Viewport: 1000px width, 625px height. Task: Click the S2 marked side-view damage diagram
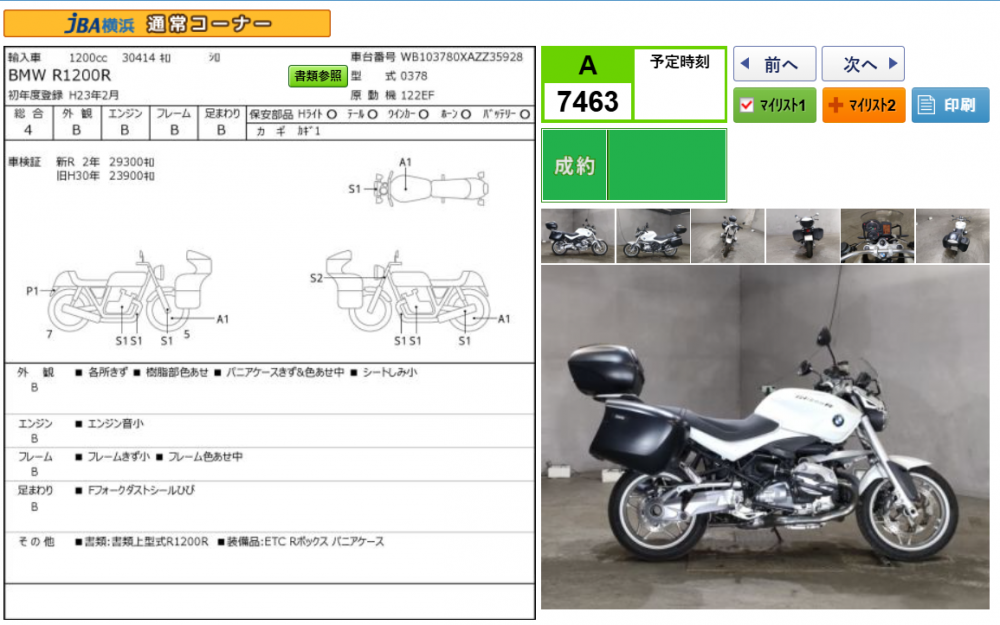coord(408,291)
